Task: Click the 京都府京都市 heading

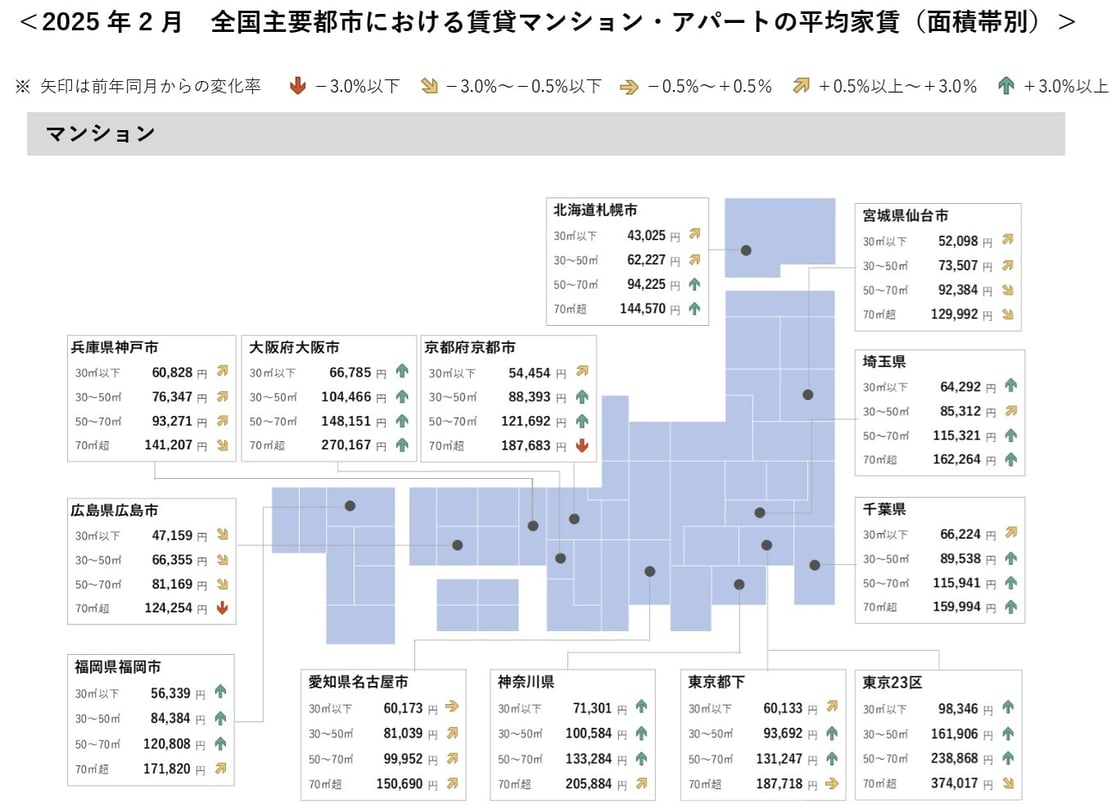Action: [469, 347]
